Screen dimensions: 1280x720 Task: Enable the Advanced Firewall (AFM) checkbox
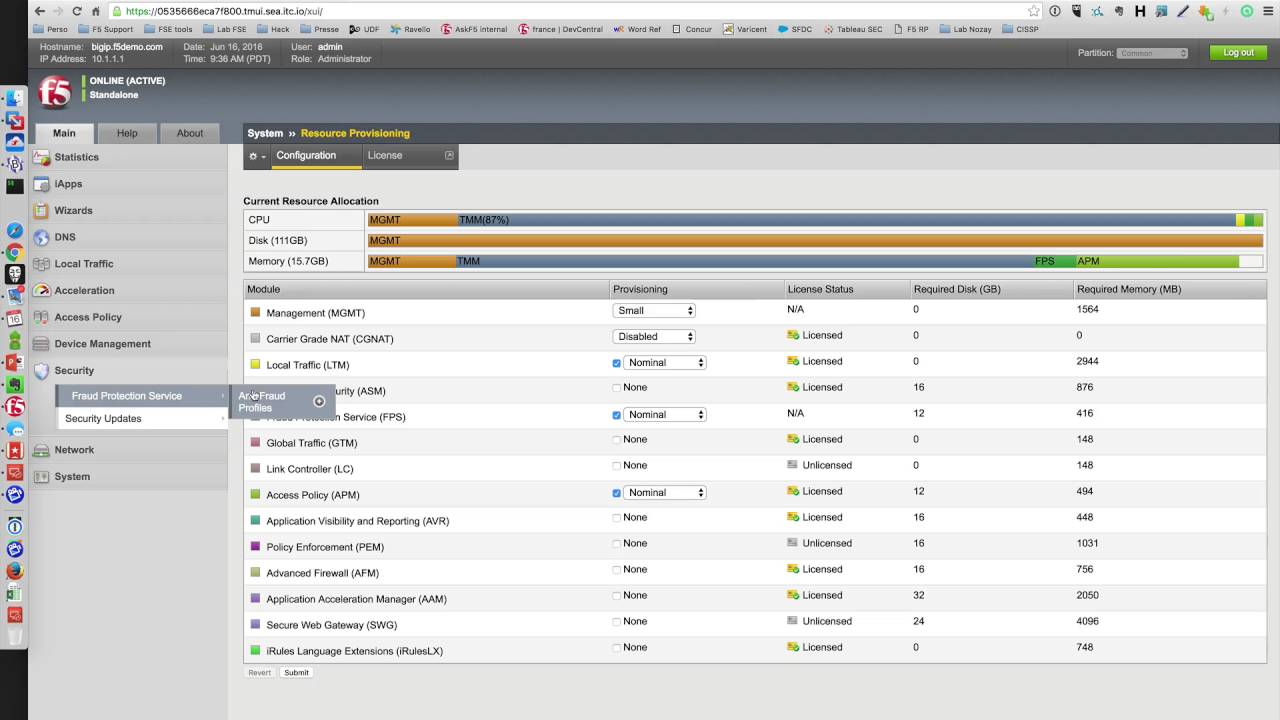616,570
